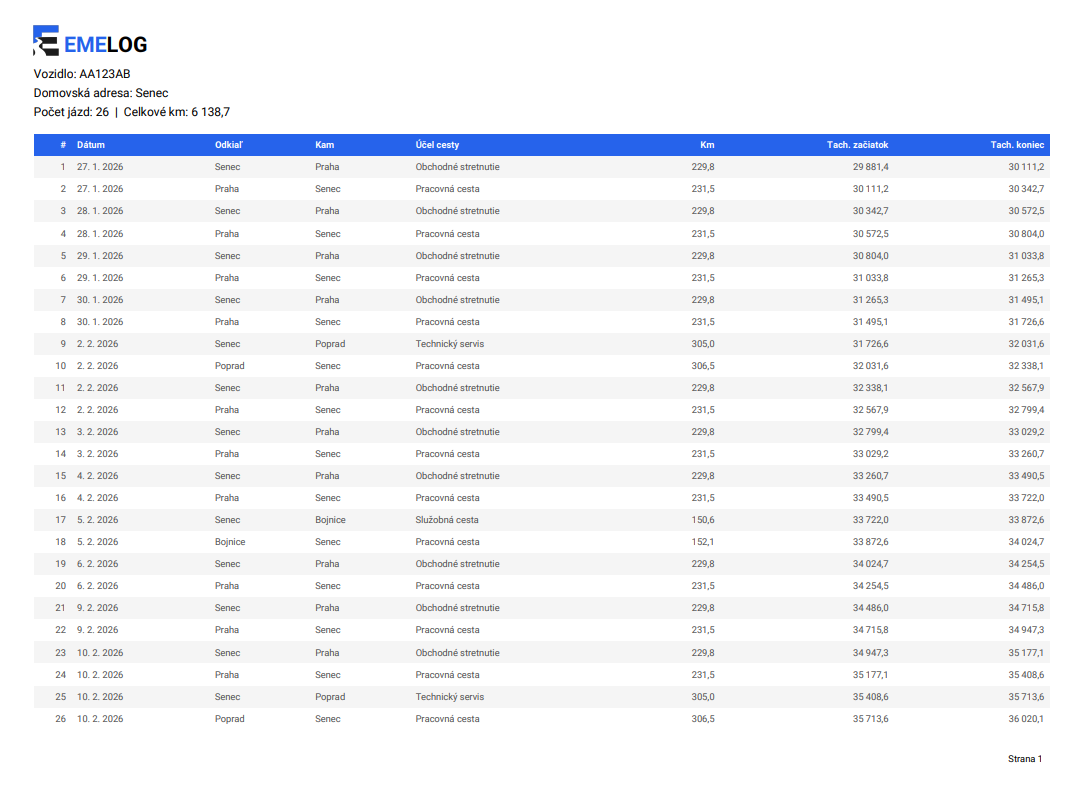Select the final odometer reading 36 020,1

coord(1026,719)
